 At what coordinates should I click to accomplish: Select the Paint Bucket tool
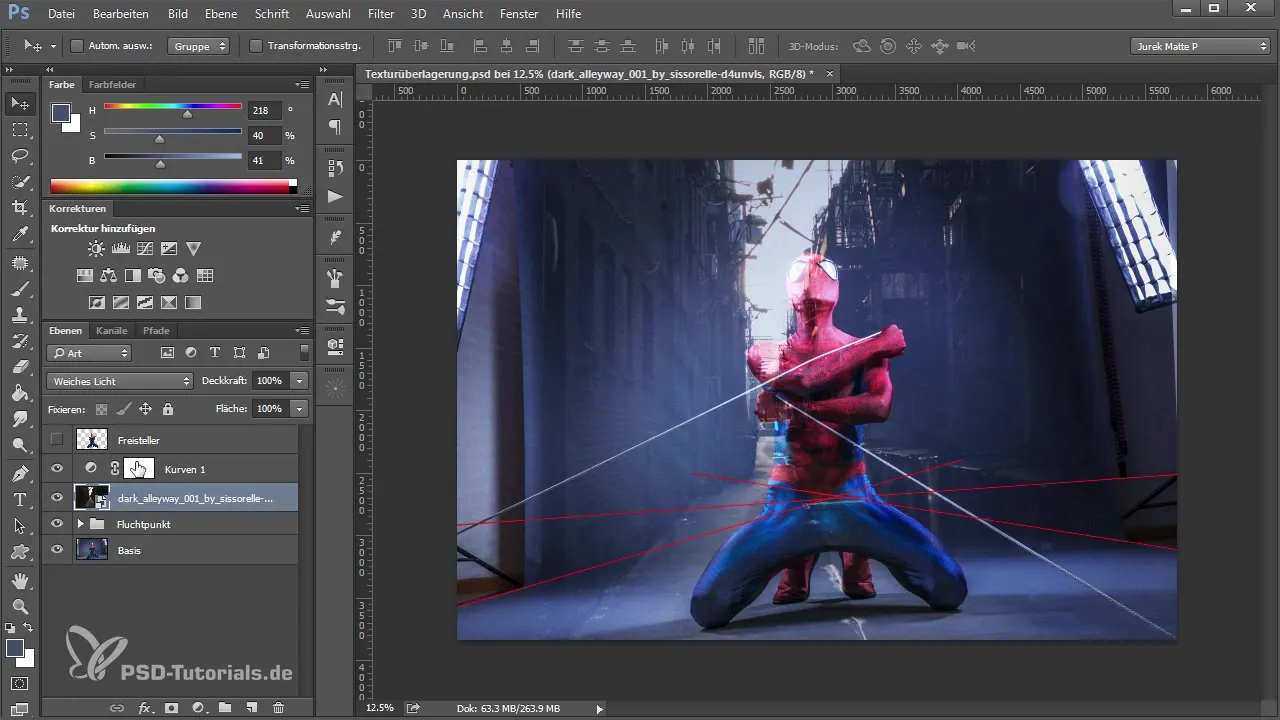tap(19, 392)
